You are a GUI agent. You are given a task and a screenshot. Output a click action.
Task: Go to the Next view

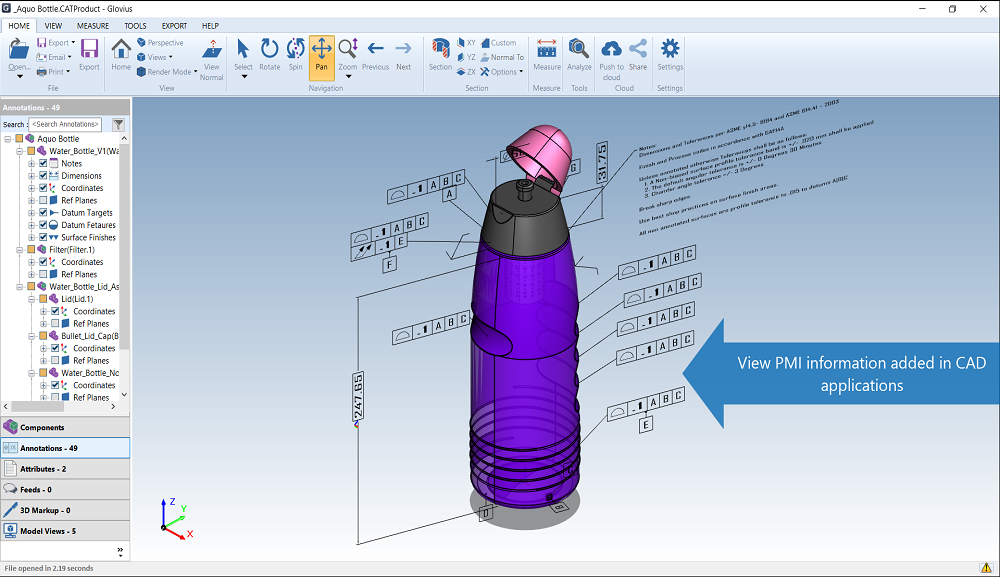[404, 54]
